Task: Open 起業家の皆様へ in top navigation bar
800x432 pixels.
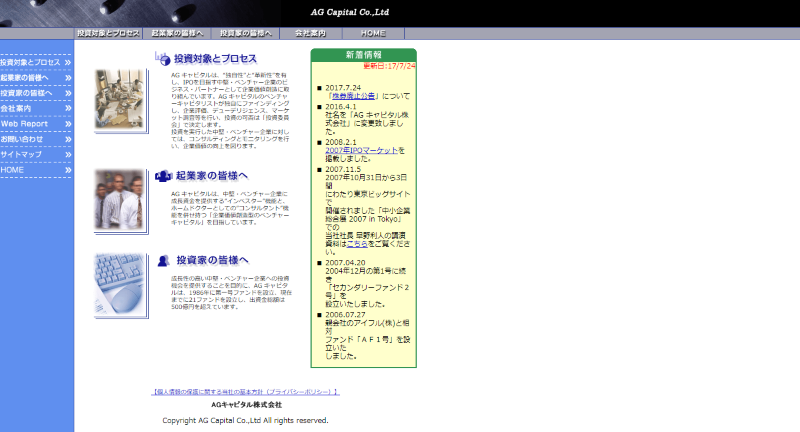Action: (177, 33)
